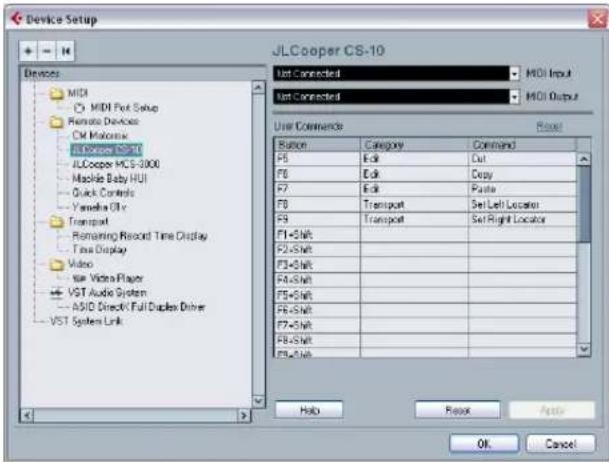The image size is (609, 462).
Task: Click the Cubase logo in title bar
Action: pos(16,19)
